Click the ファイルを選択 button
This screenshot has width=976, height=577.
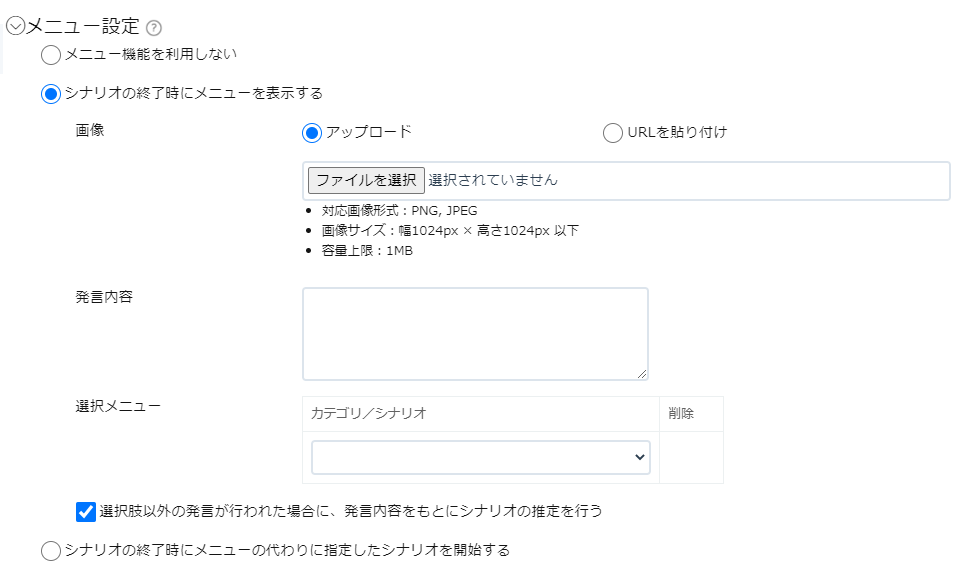point(366,181)
